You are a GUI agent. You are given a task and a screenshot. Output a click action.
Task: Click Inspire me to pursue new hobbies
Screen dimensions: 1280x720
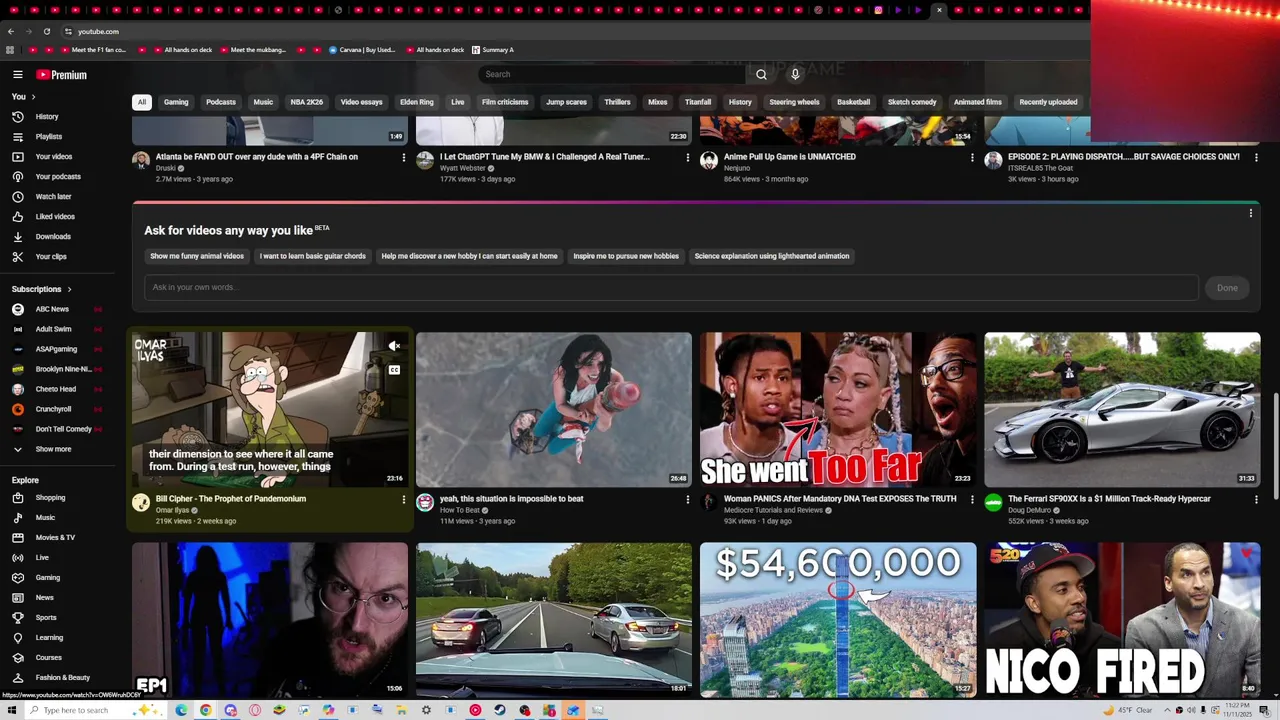click(626, 256)
